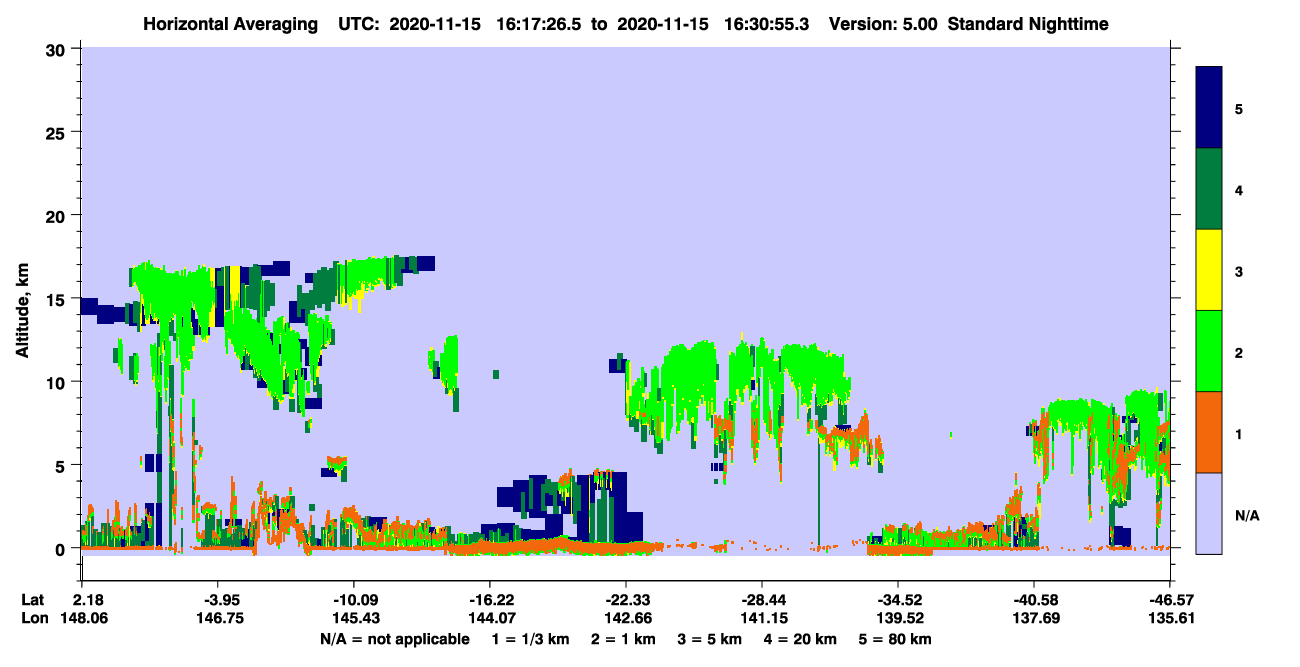Viewport: 1300px width, 667px height.
Task: Click the 25 altitude tick label
Action: pos(58,132)
